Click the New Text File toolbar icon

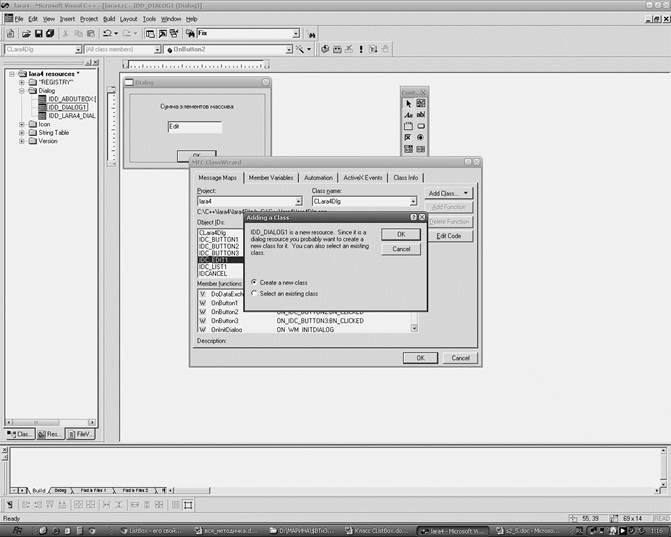point(10,33)
